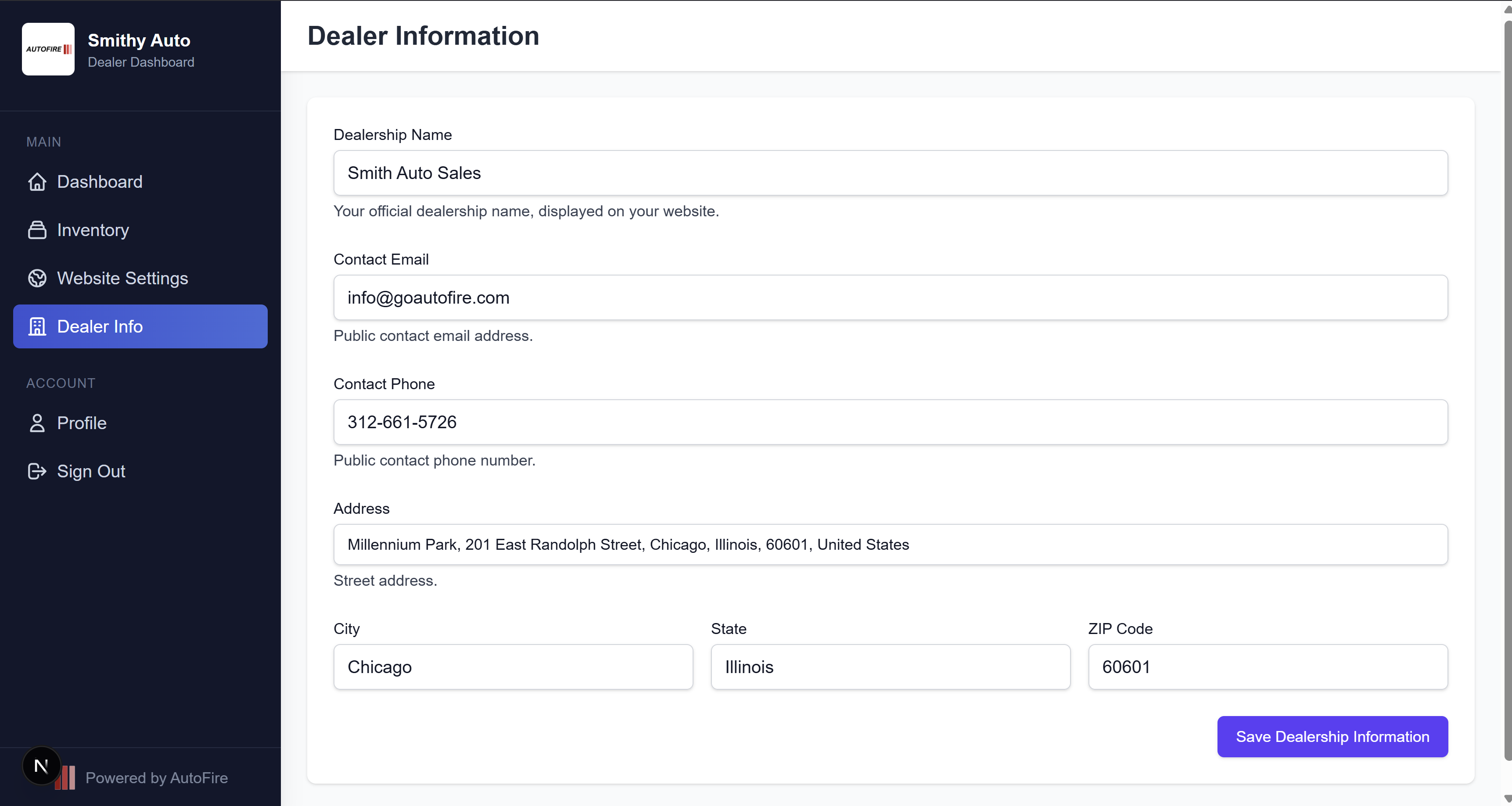The image size is (1512, 806).
Task: Click the Inventory car icon
Action: (x=37, y=230)
